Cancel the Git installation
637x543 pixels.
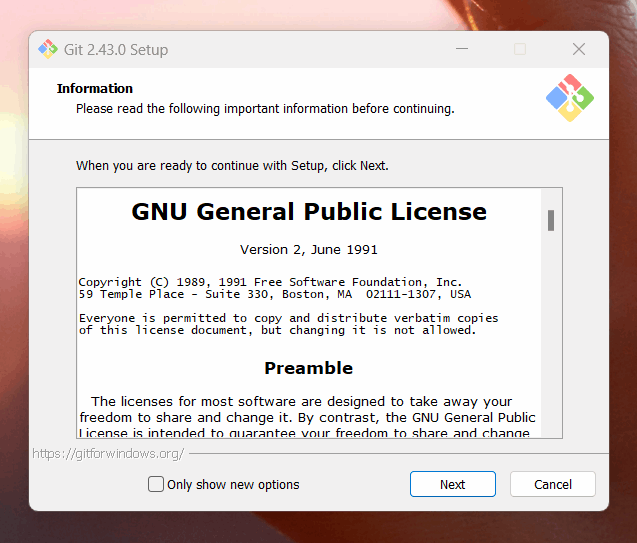pos(552,484)
